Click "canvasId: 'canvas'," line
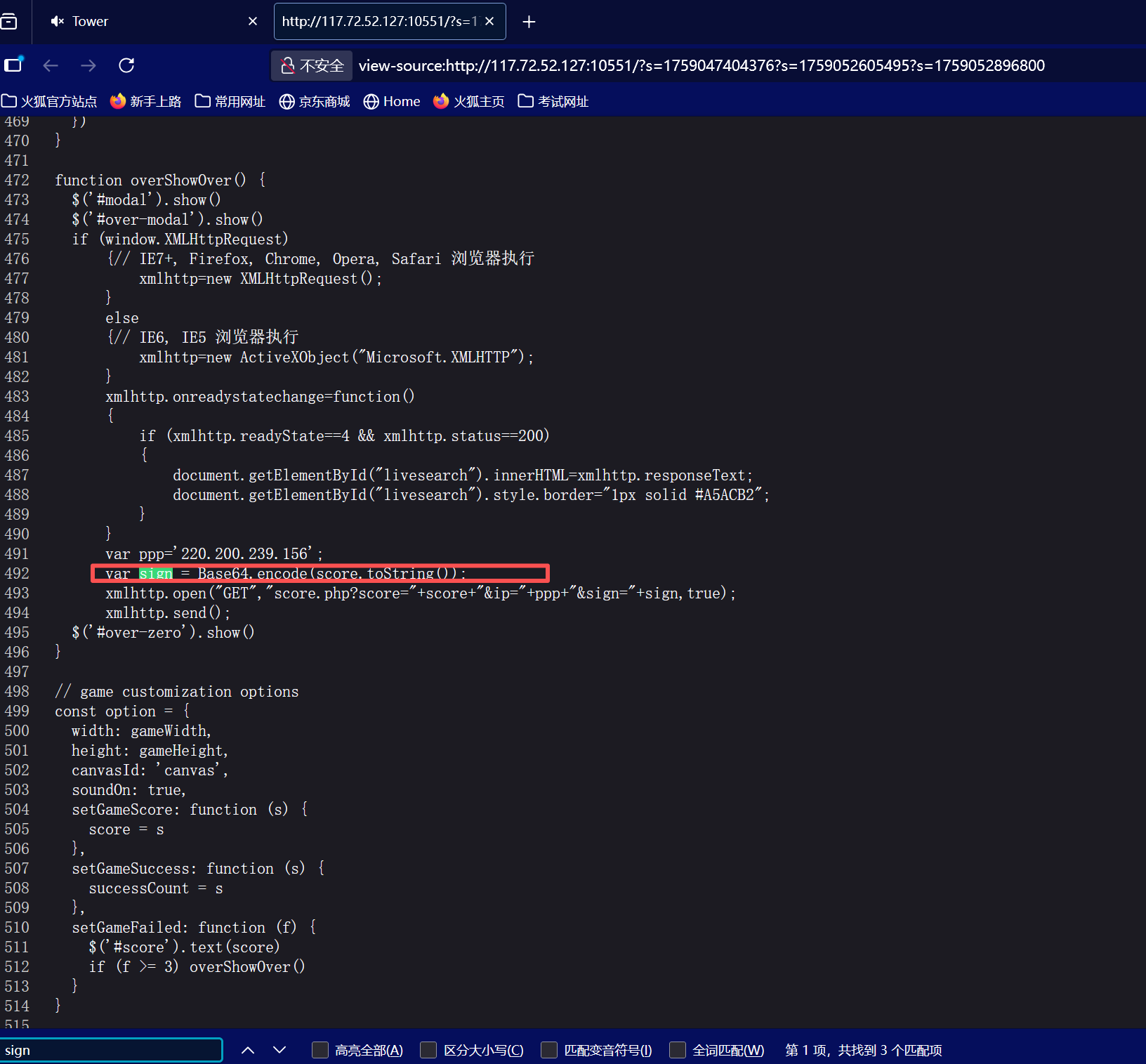Screen dimensions: 1146x1064 (x=150, y=770)
